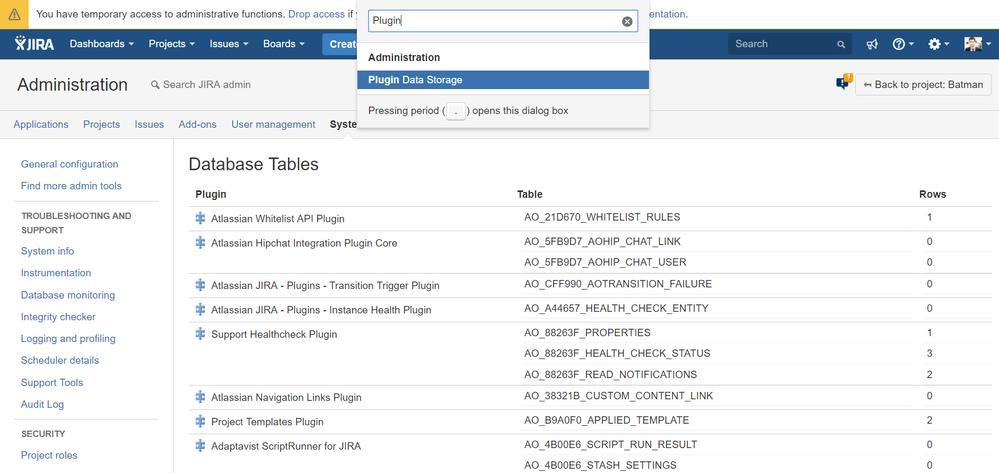Click Transition Trigger Plugin puzzle icon

click(200, 285)
